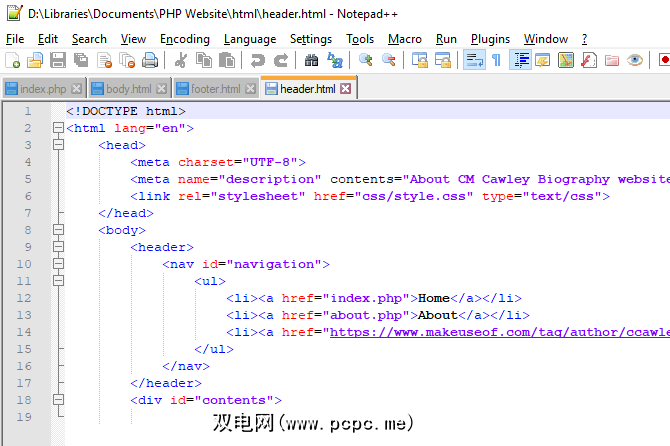670x446 pixels.
Task: Open Folder as Workspace toolbar icon
Action: tap(612, 60)
